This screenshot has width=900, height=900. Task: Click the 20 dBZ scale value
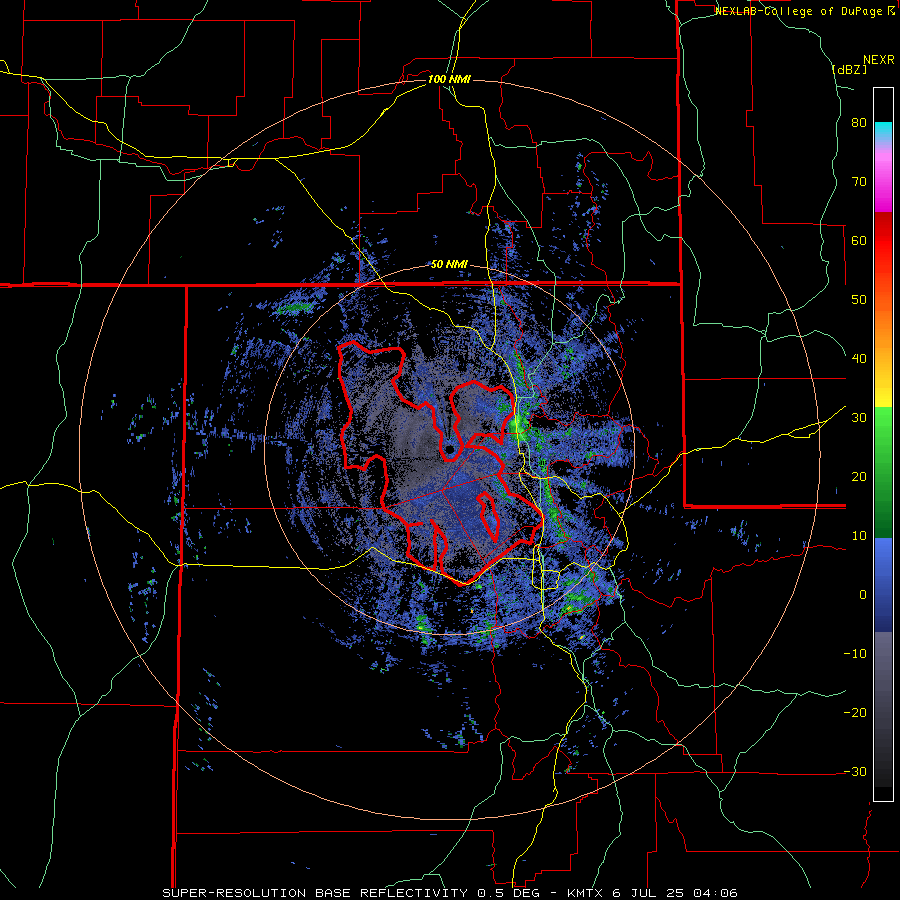[x=859, y=476]
